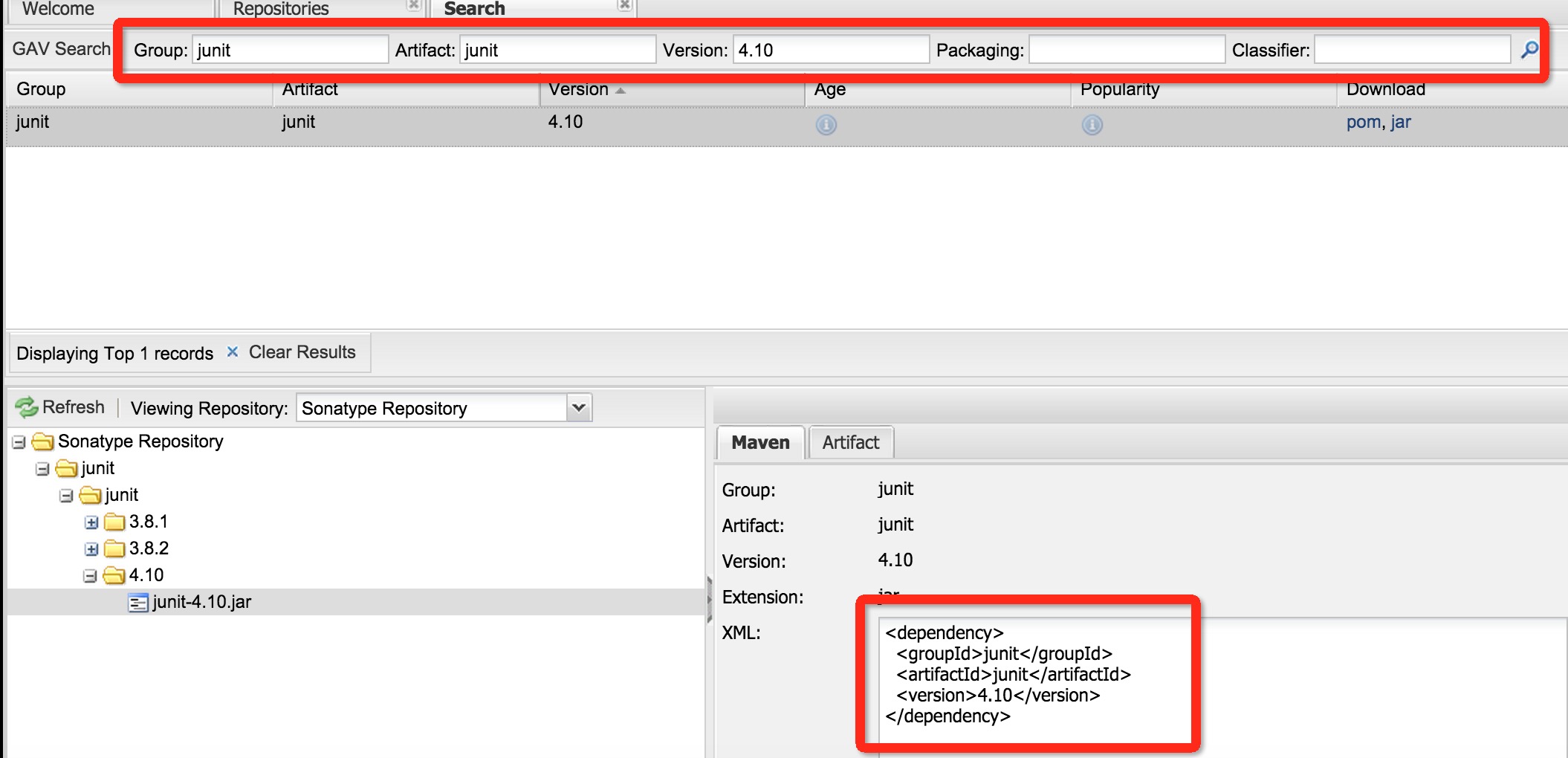Click into the Packaging search field
This screenshot has width=1568, height=758.
(1127, 50)
